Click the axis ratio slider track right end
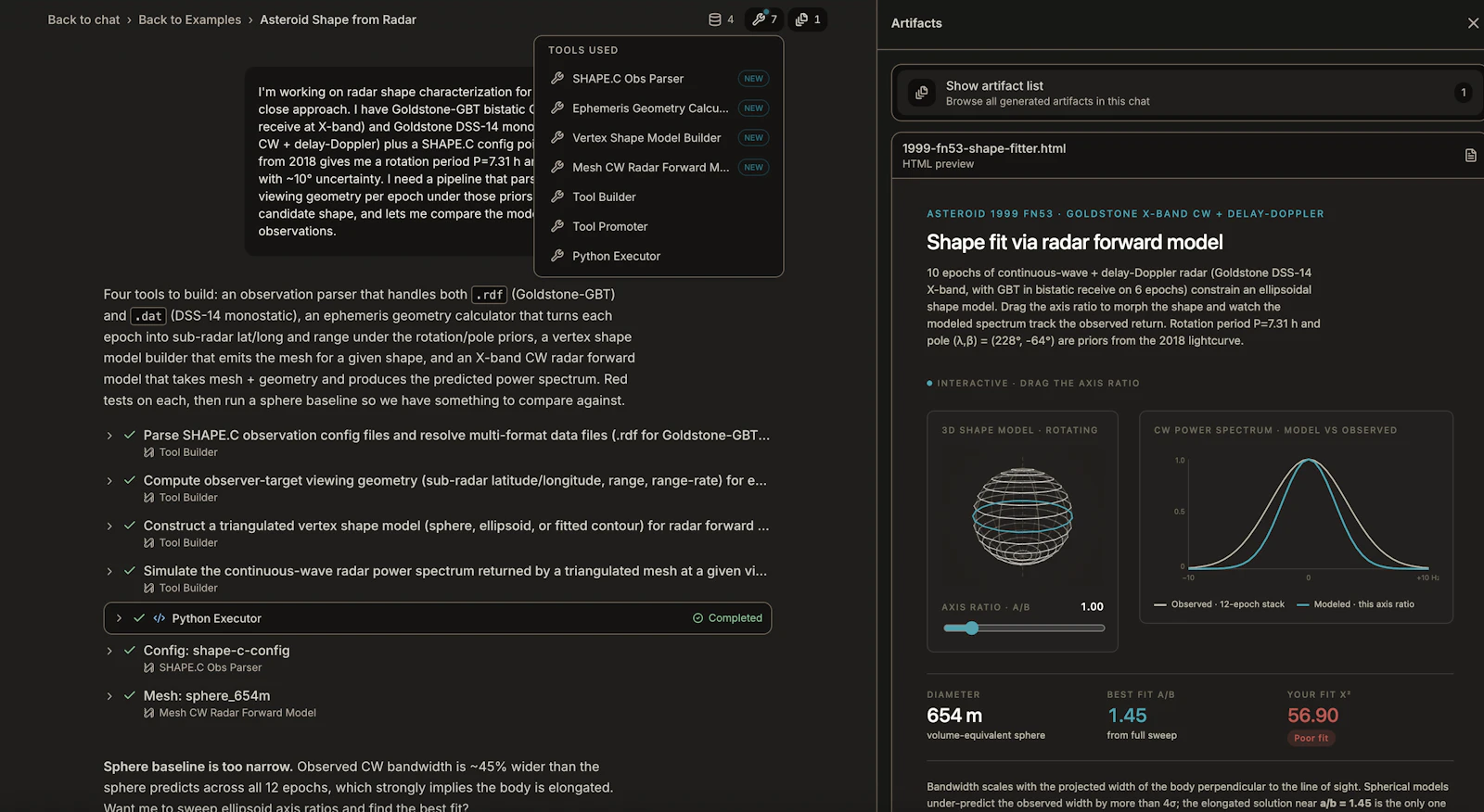 (1102, 628)
